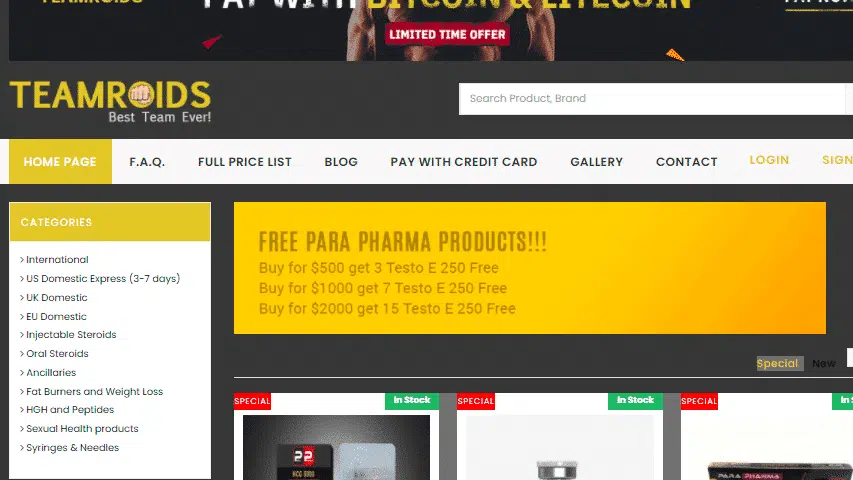The height and width of the screenshot is (480, 853).
Task: Click the Search Product, Brand field
Action: point(653,99)
